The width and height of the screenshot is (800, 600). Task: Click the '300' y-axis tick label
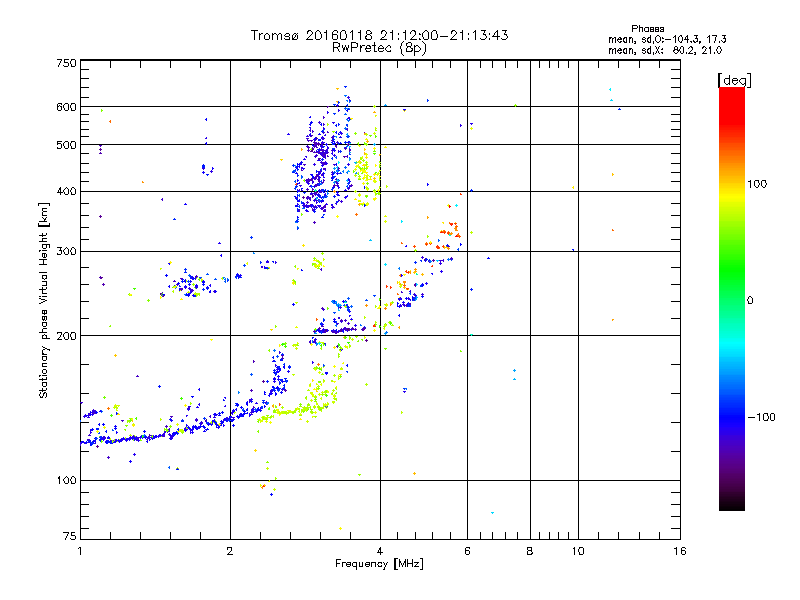coord(66,252)
